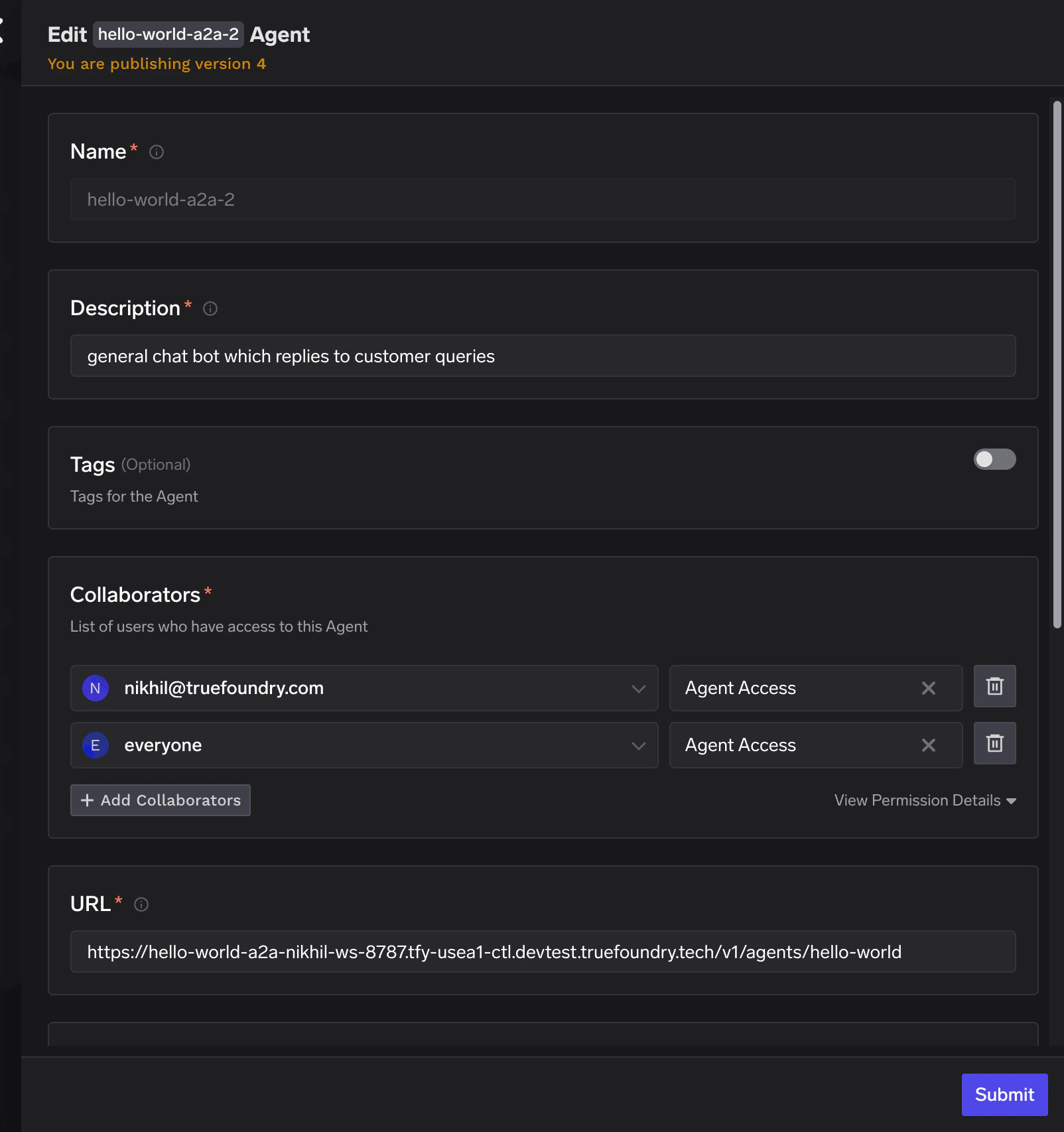This screenshot has width=1064, height=1132.
Task: Clear Agent Access role for everyone via X
Action: tap(929, 745)
